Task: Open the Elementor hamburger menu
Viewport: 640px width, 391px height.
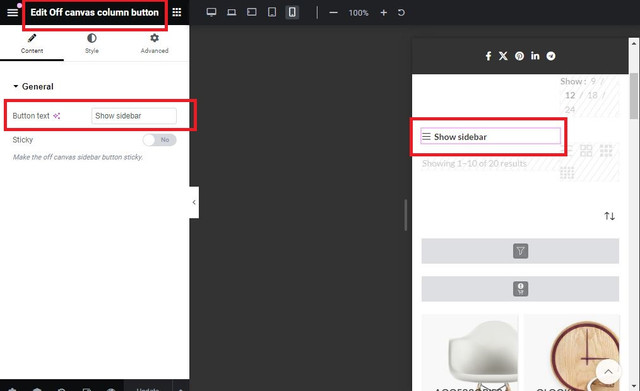Action: coord(13,12)
